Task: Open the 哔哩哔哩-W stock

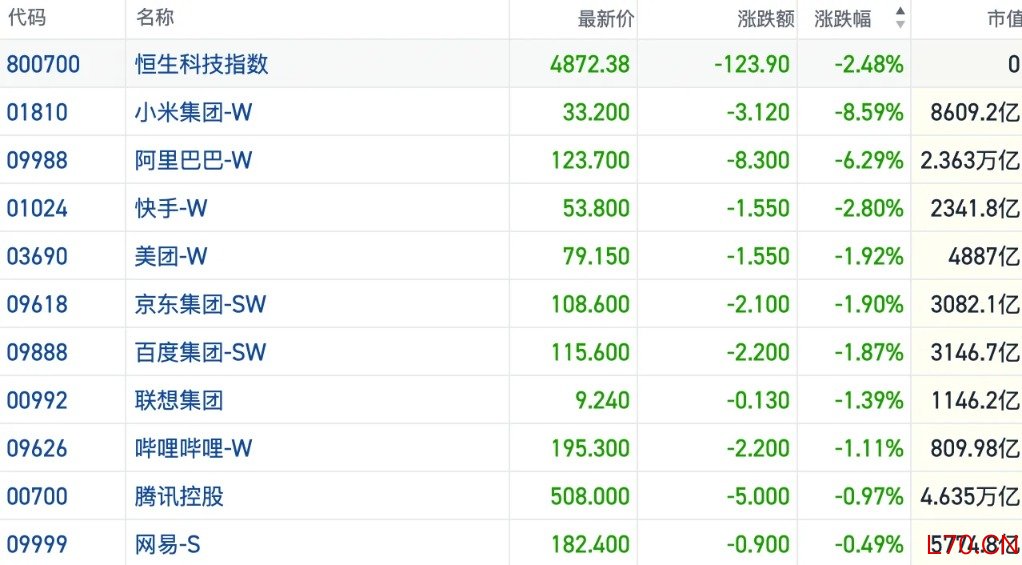Action: [x=194, y=448]
